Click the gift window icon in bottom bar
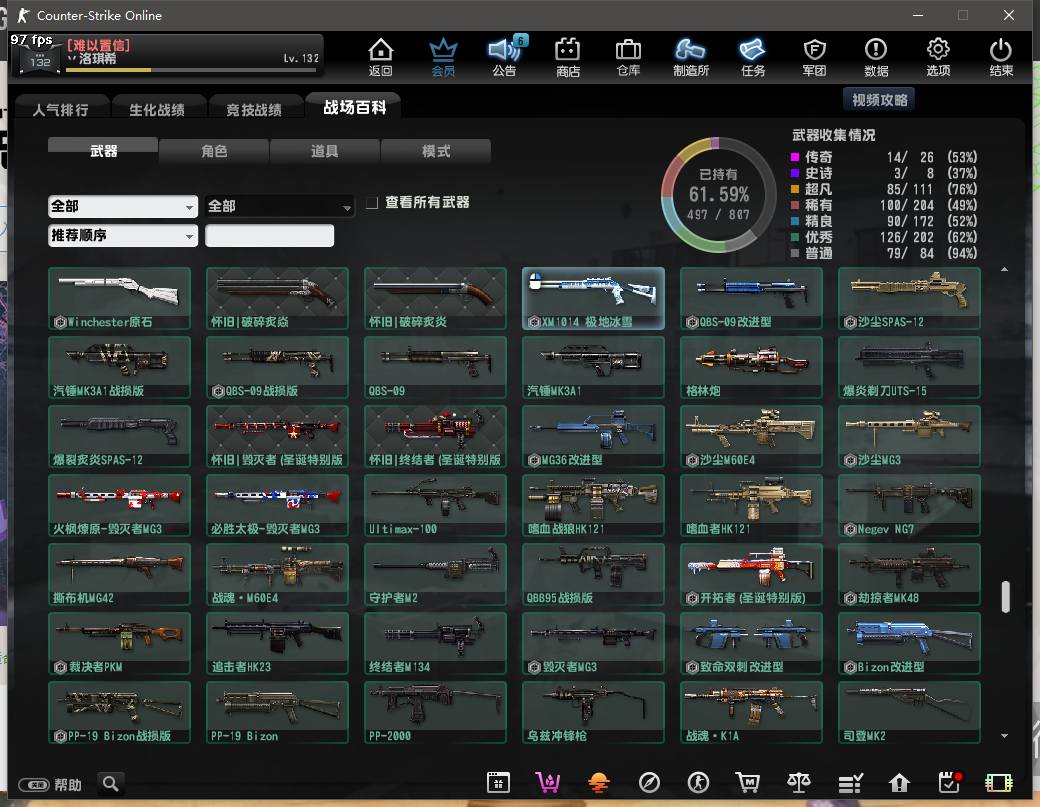The width and height of the screenshot is (1040, 807). [x=498, y=782]
